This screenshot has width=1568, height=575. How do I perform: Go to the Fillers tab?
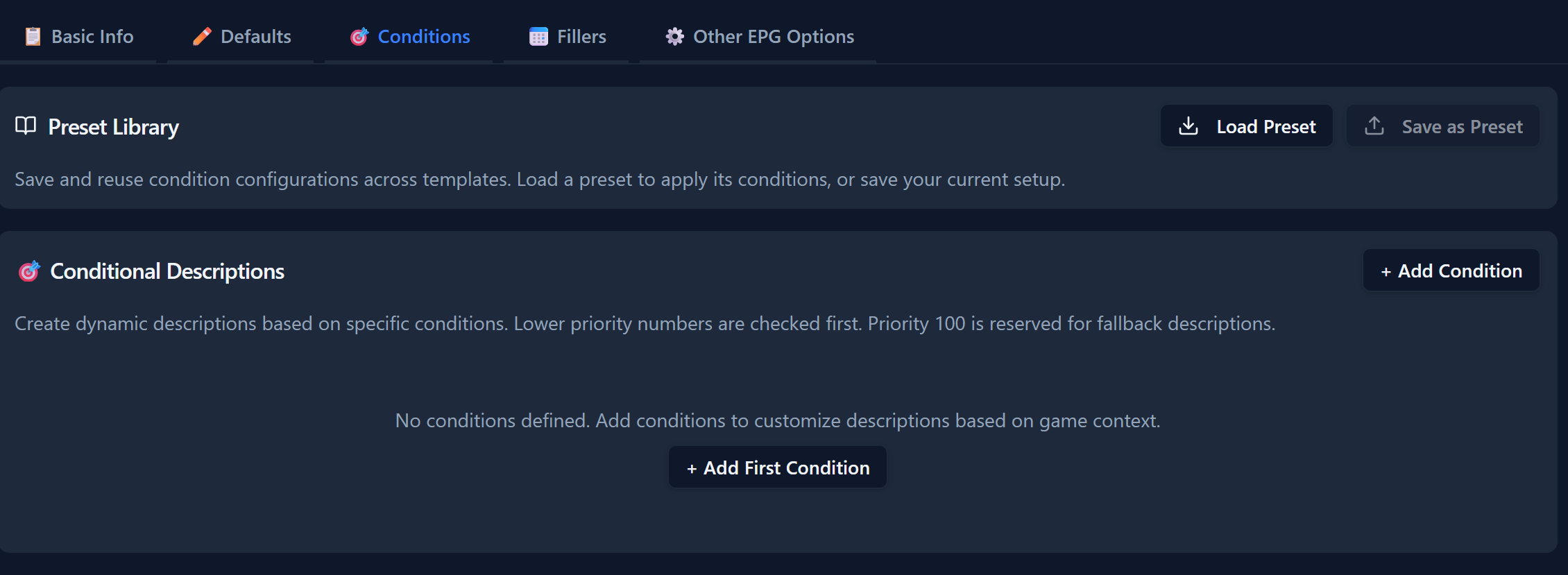click(581, 36)
